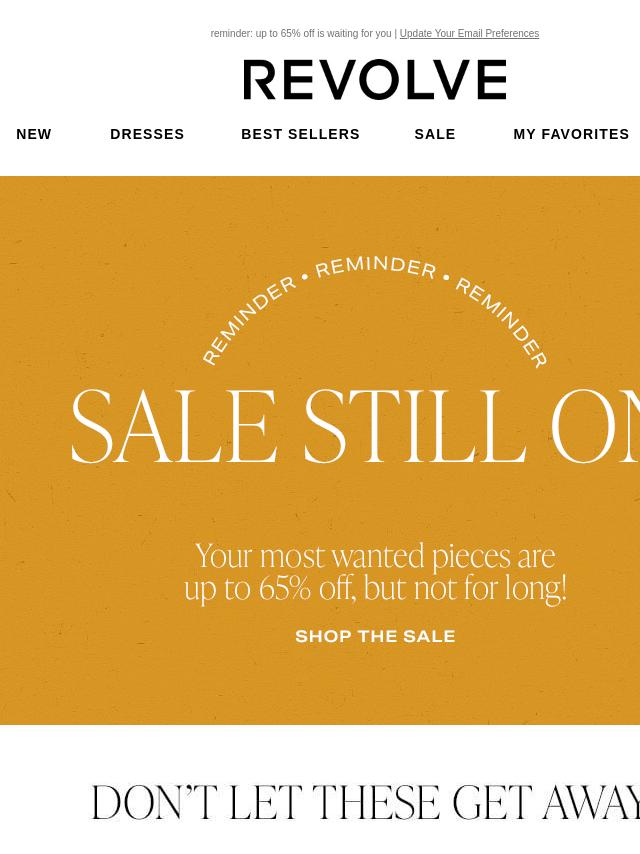
Task: Click the top center curved REMINDER word
Action: click(375, 267)
